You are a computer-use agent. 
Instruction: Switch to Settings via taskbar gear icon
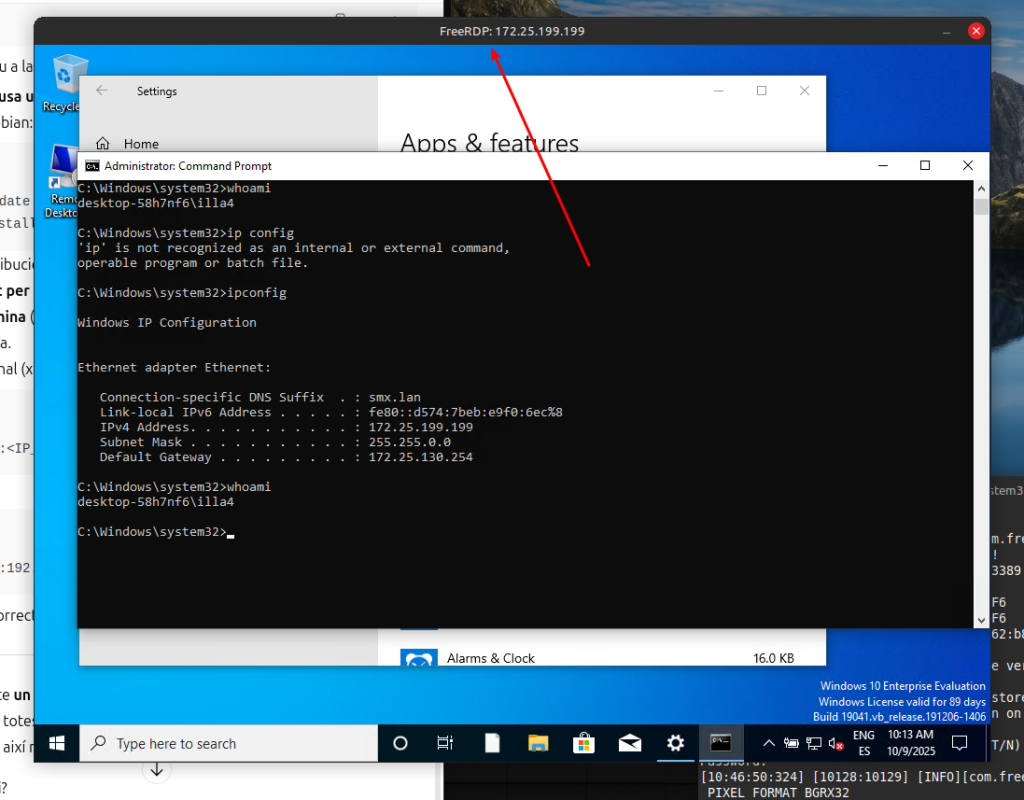click(x=676, y=743)
